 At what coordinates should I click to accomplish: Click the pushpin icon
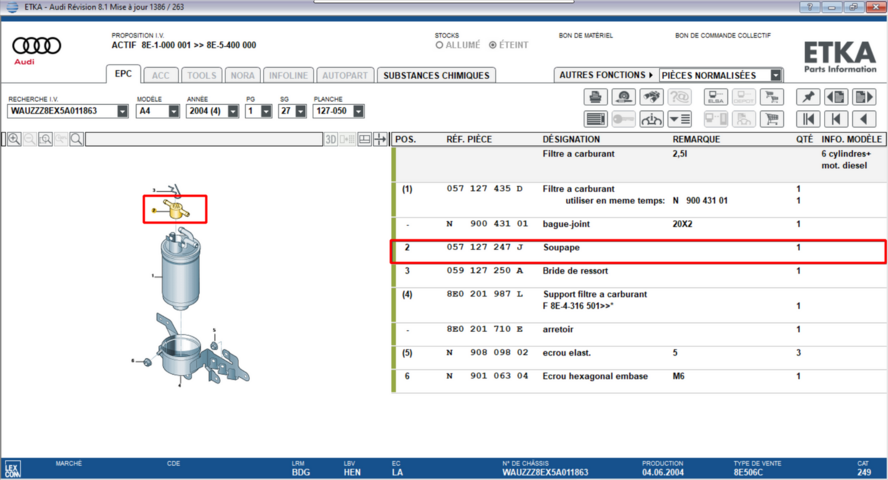(x=808, y=97)
